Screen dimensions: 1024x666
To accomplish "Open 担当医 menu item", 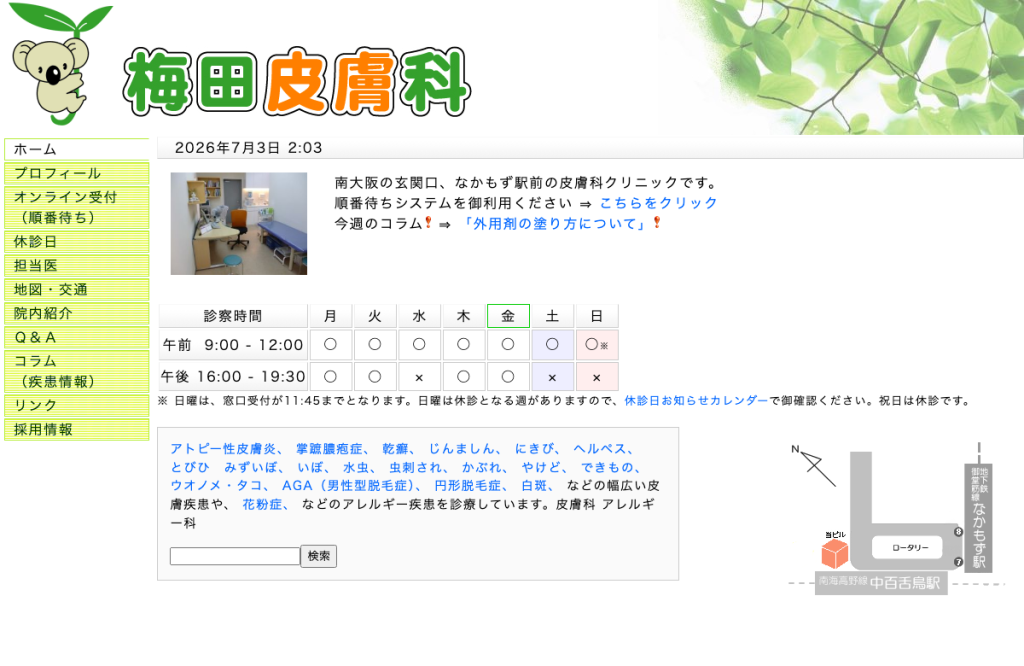I will (x=76, y=266).
